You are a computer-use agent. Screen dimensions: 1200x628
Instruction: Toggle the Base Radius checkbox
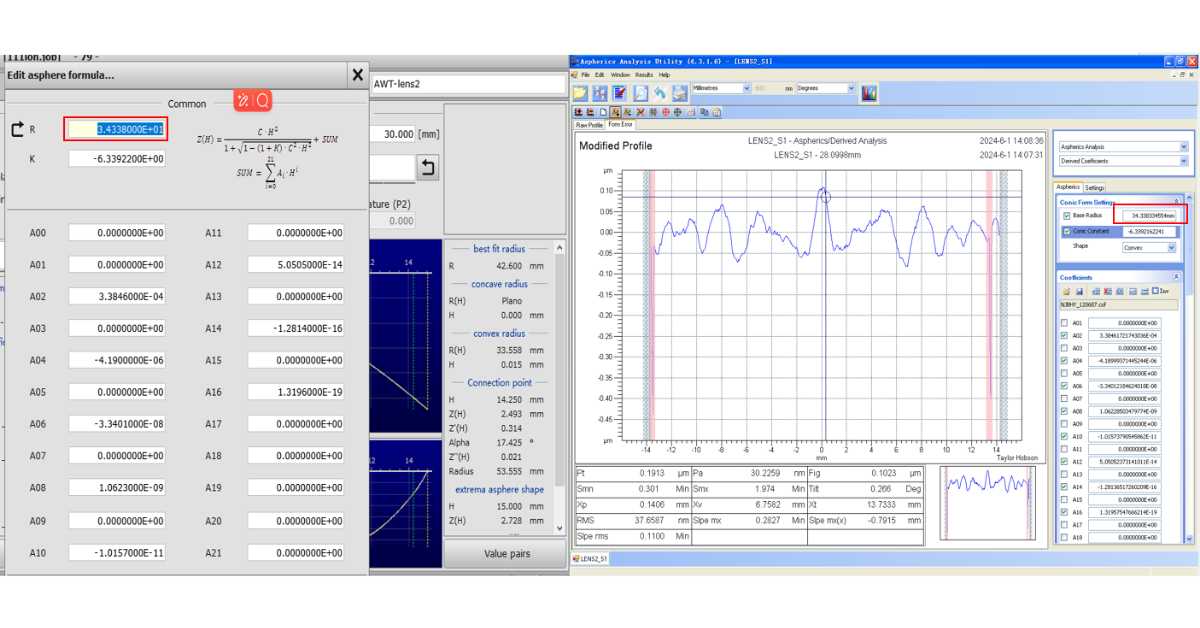click(1066, 216)
